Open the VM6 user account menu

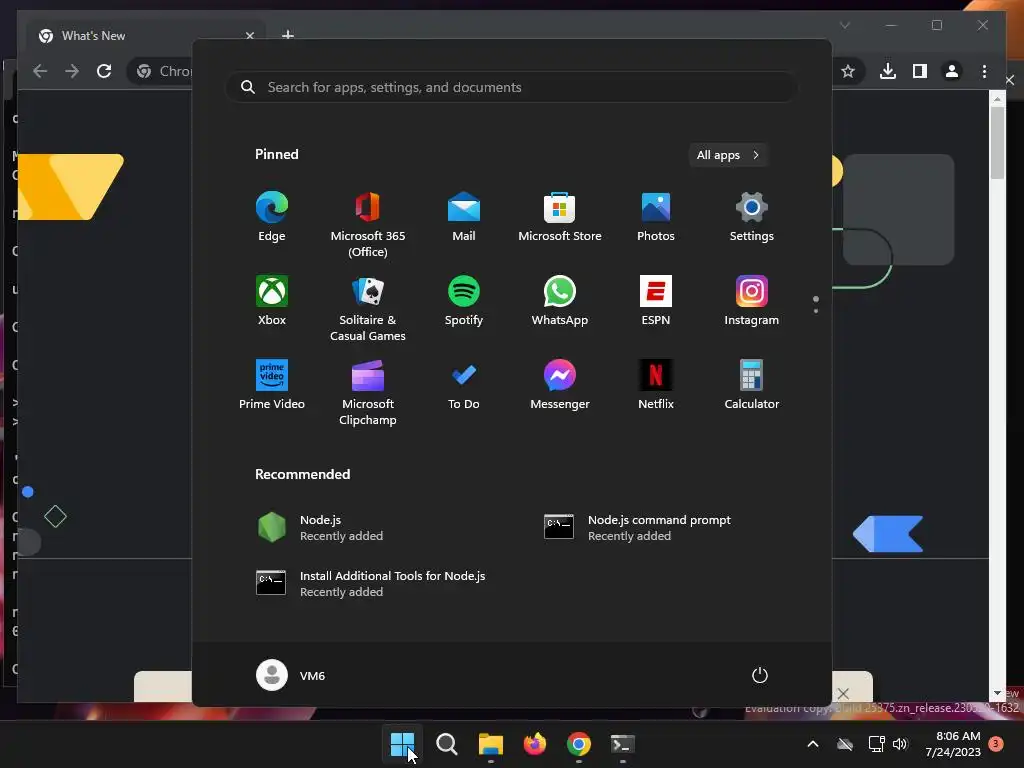pos(291,675)
